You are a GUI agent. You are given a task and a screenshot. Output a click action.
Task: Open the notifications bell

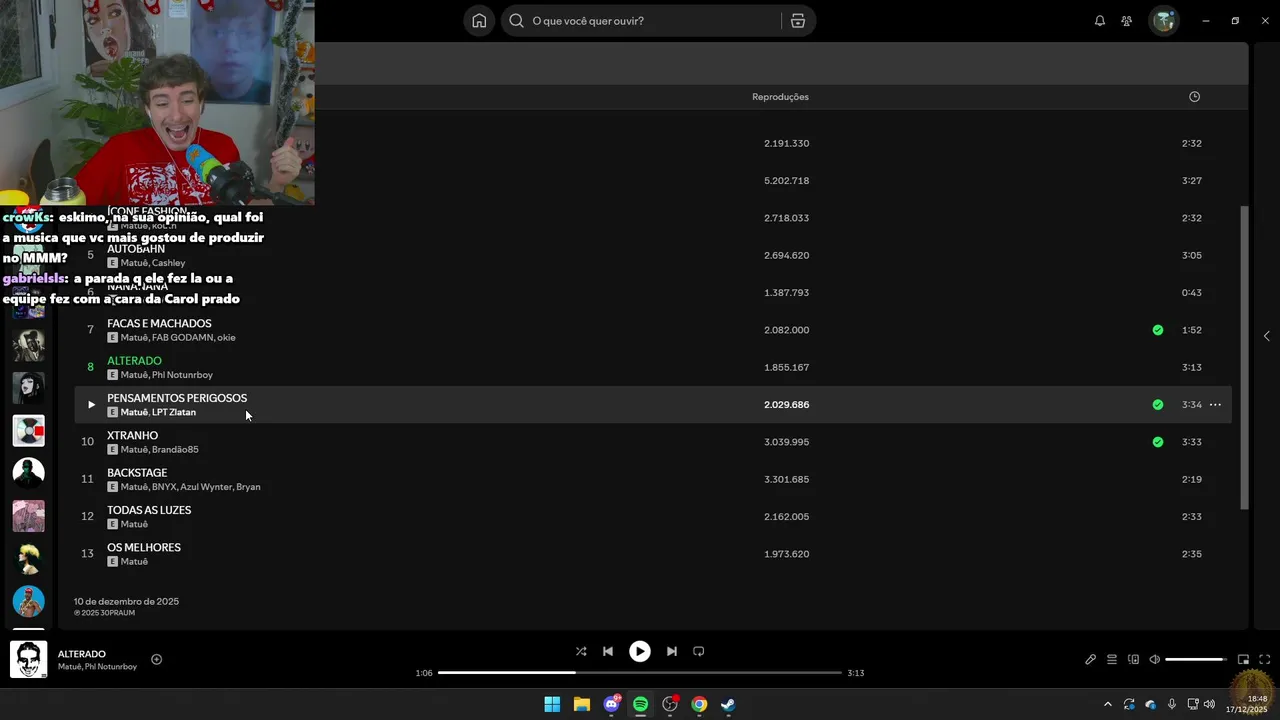coord(1100,21)
